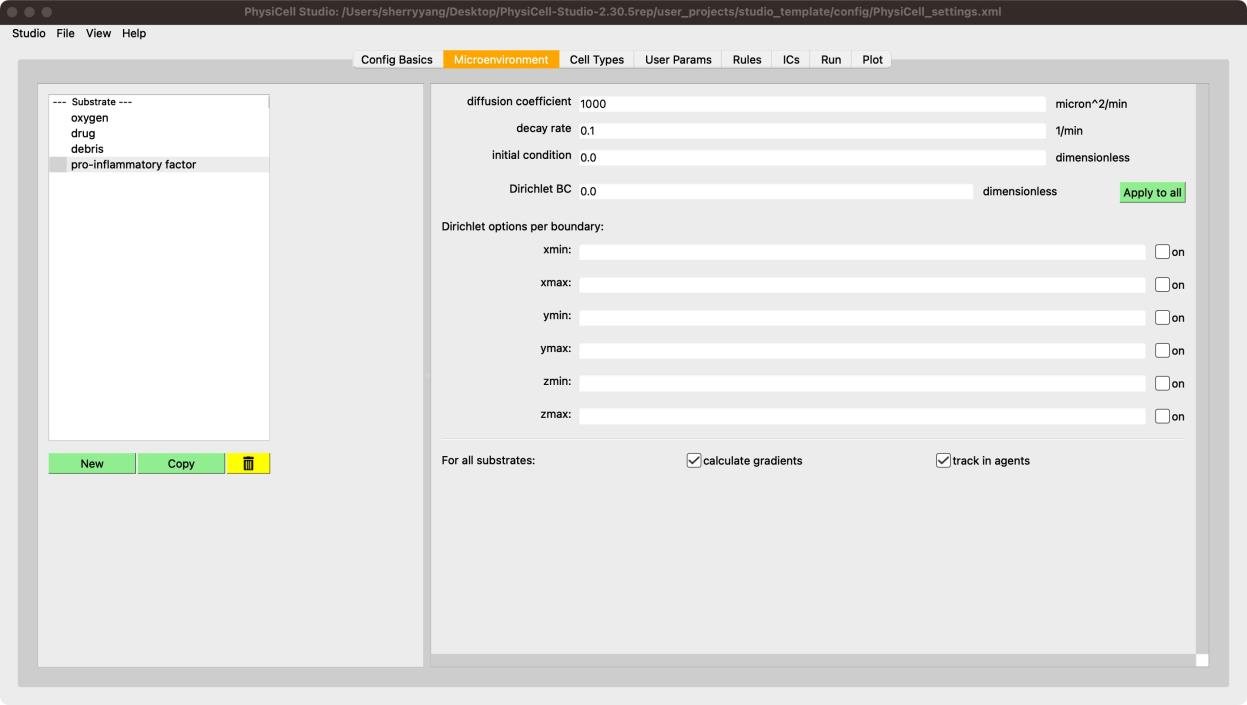Choose the debris substrate in list
The width and height of the screenshot is (1247, 705).
coord(87,149)
